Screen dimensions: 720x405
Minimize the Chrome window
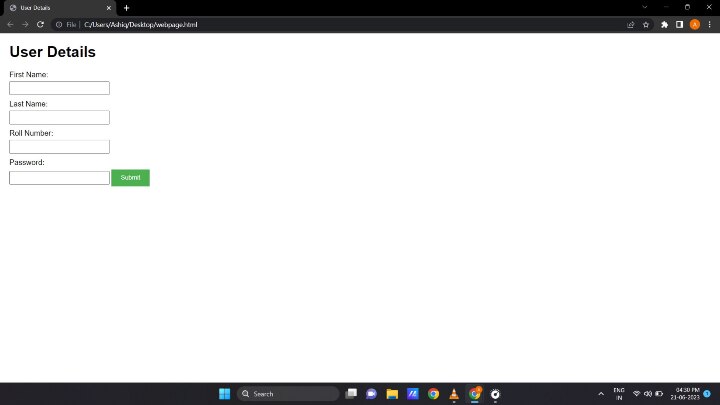tap(666, 7)
